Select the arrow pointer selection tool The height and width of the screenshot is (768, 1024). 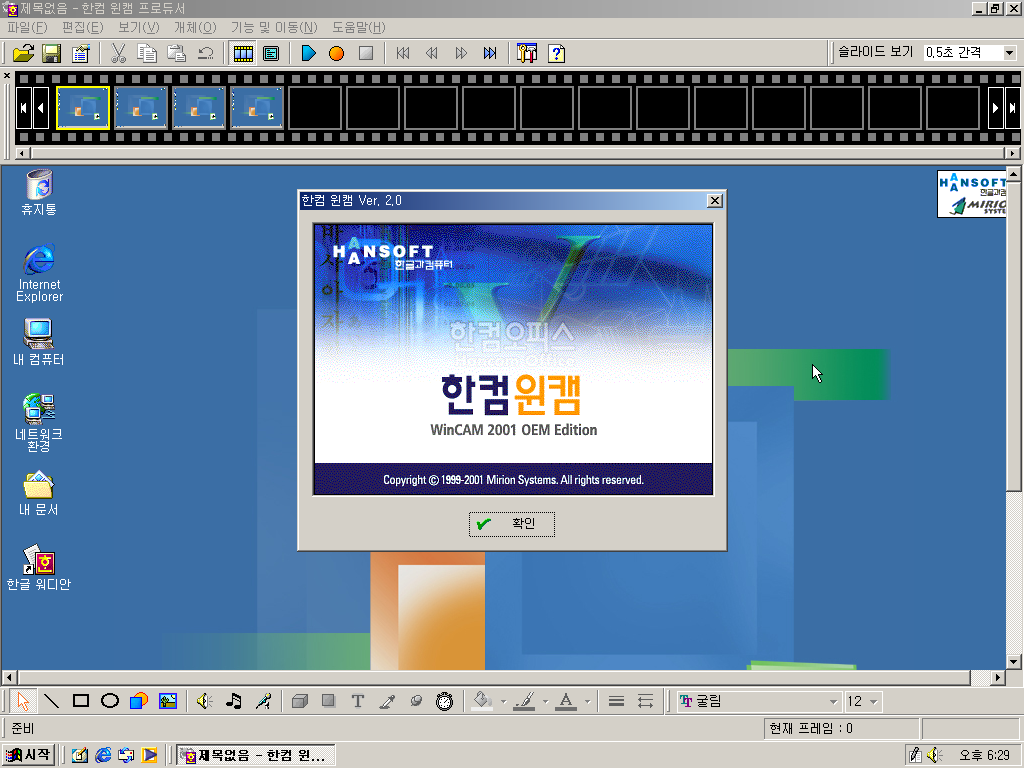click(x=23, y=701)
